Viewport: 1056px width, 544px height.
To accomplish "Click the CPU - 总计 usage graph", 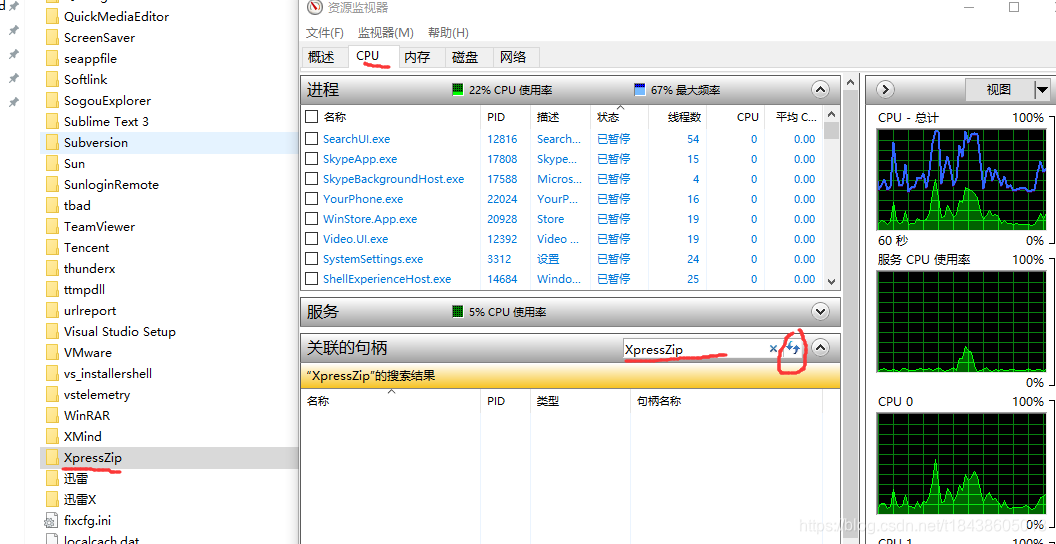I will (960, 179).
